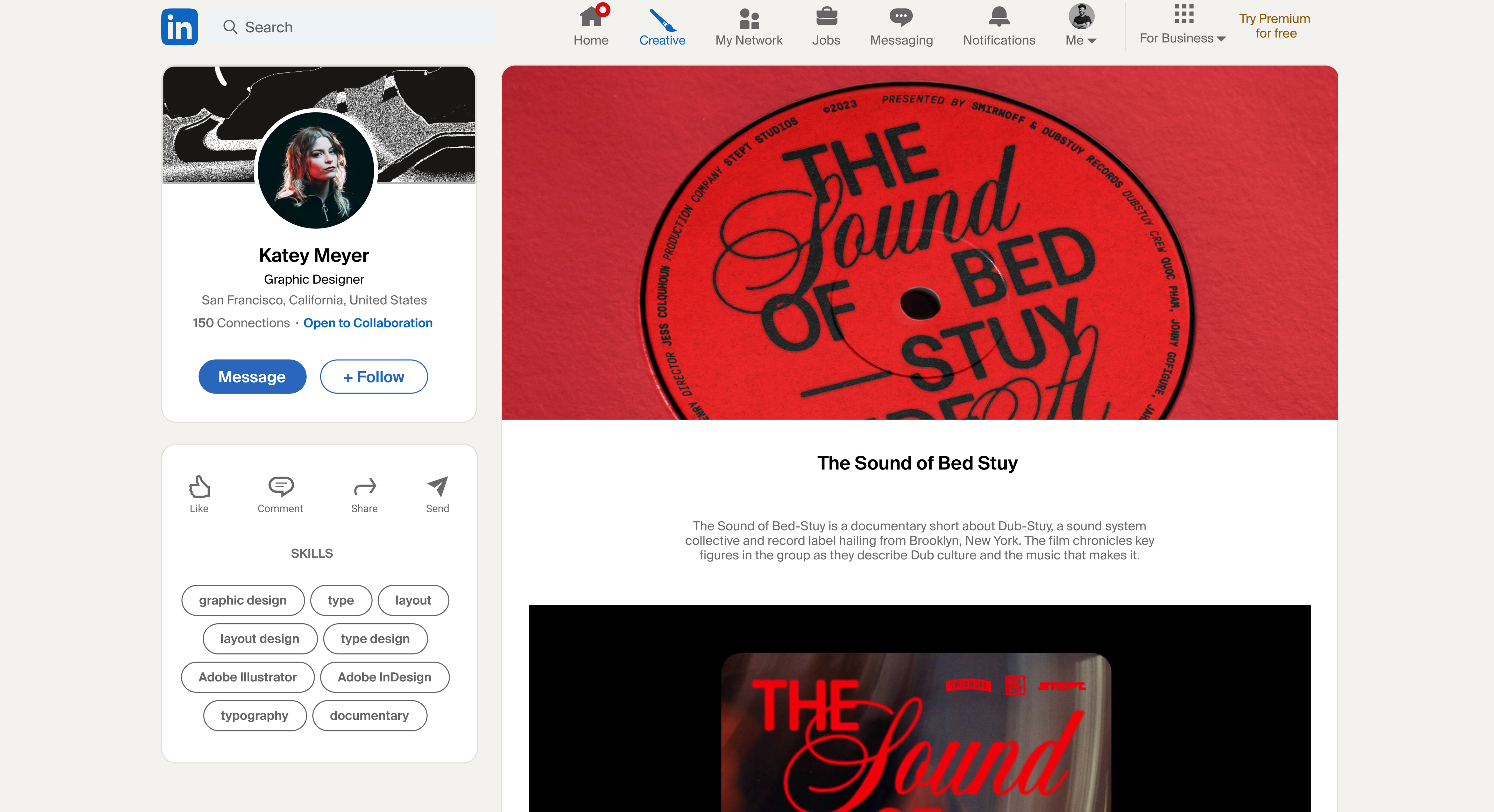
Task: Click the Send label text
Action: pyautogui.click(x=437, y=509)
